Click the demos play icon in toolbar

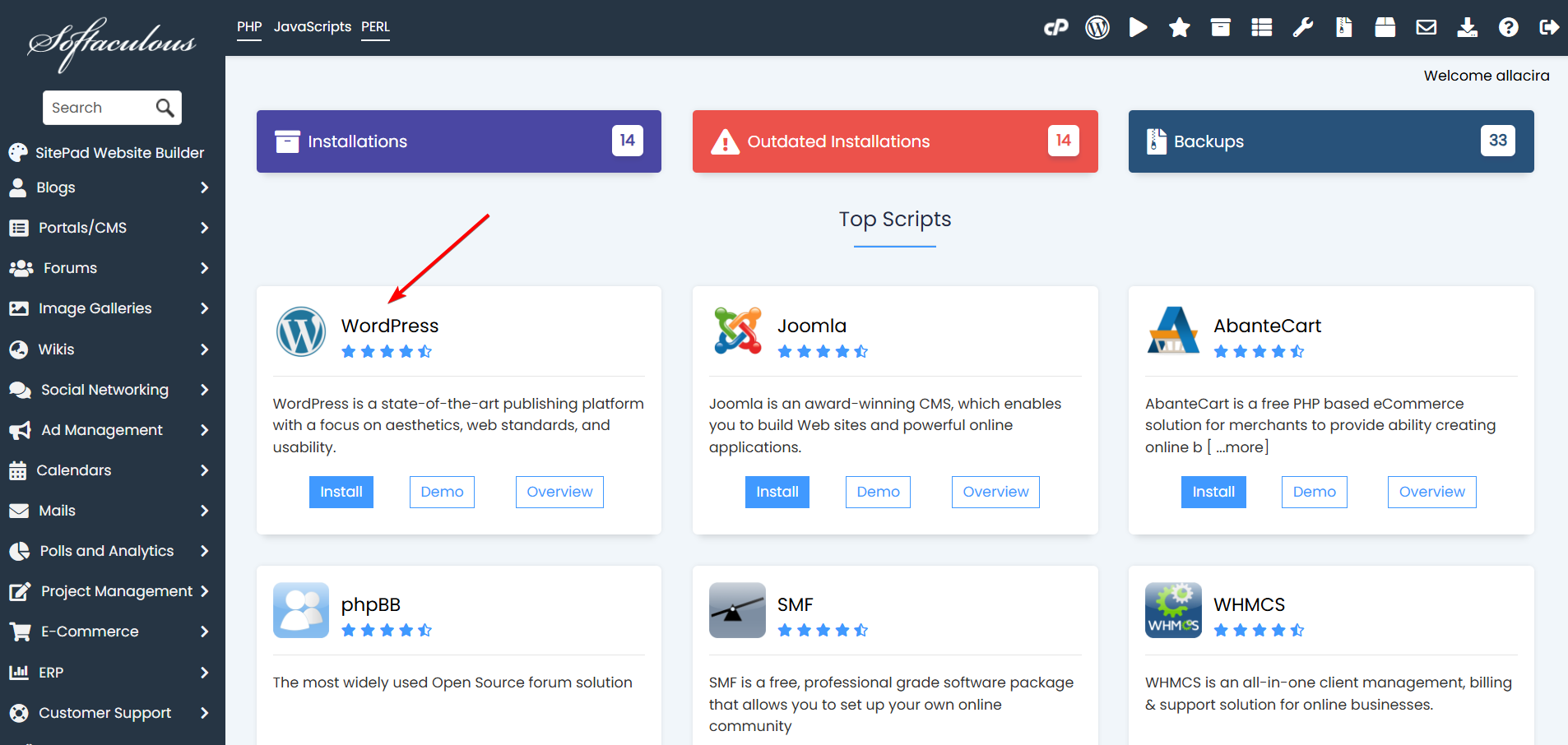click(x=1138, y=27)
